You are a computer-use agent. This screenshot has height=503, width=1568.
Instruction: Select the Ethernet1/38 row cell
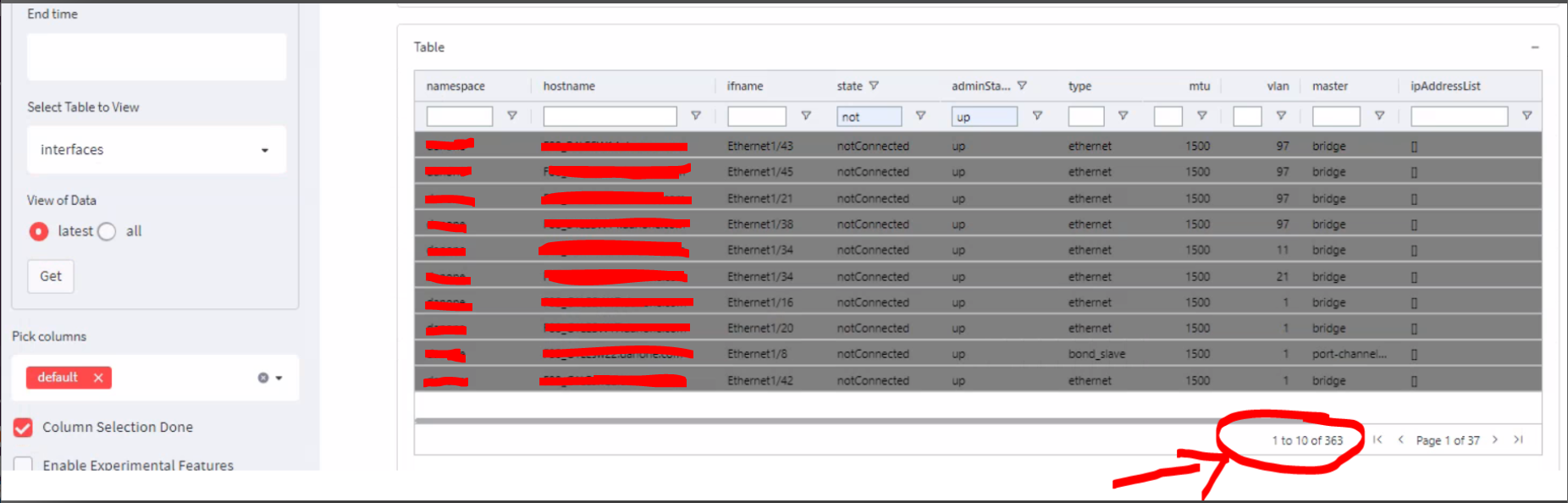tap(760, 224)
